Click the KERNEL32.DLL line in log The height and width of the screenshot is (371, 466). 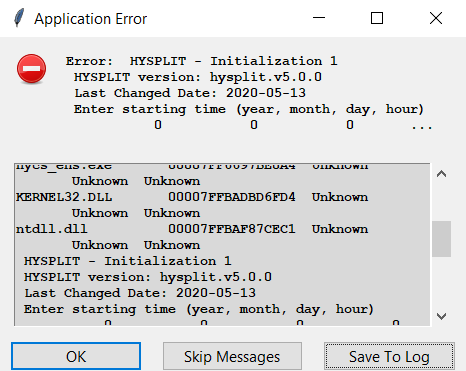(192, 197)
